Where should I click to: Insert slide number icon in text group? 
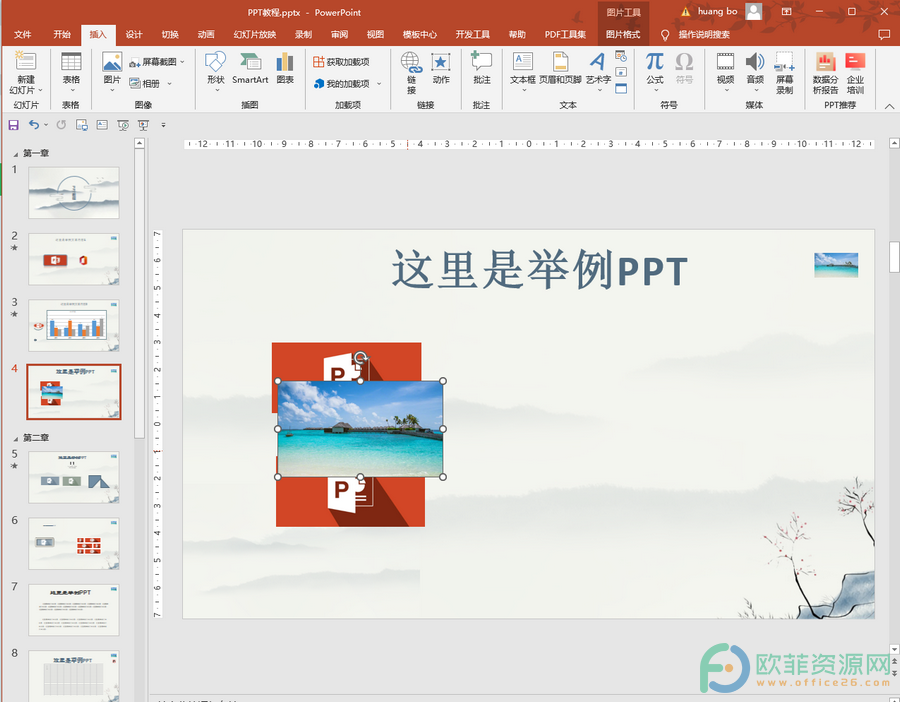pyautogui.click(x=621, y=72)
